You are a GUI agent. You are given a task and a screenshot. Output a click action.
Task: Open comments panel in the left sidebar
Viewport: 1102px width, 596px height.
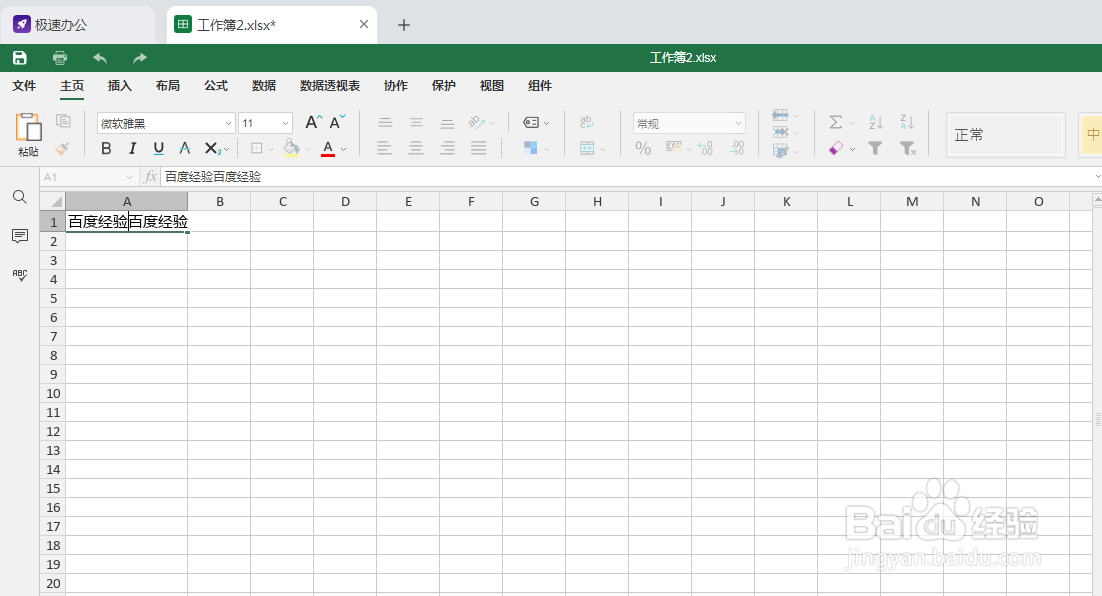click(x=20, y=236)
